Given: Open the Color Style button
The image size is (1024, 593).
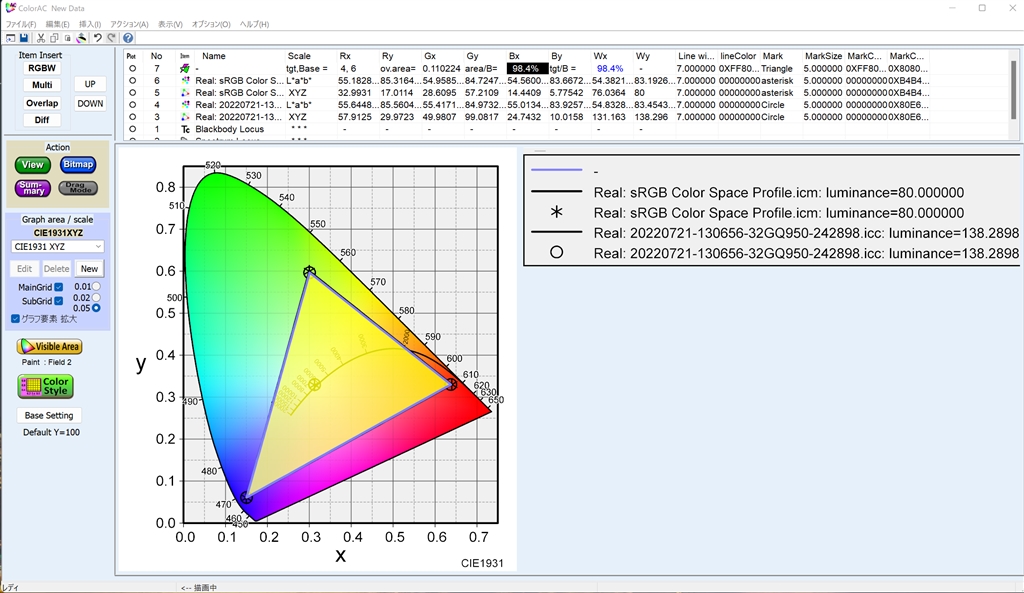Looking at the screenshot, I should [x=46, y=387].
